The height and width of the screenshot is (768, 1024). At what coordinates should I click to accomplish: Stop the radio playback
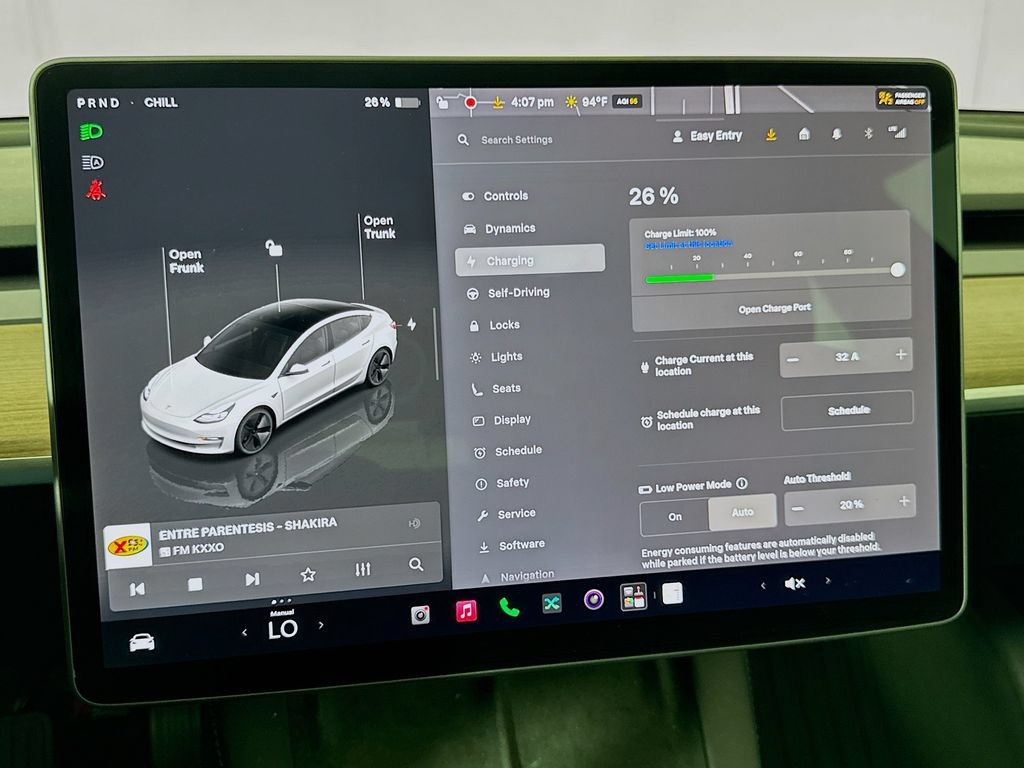click(x=195, y=584)
